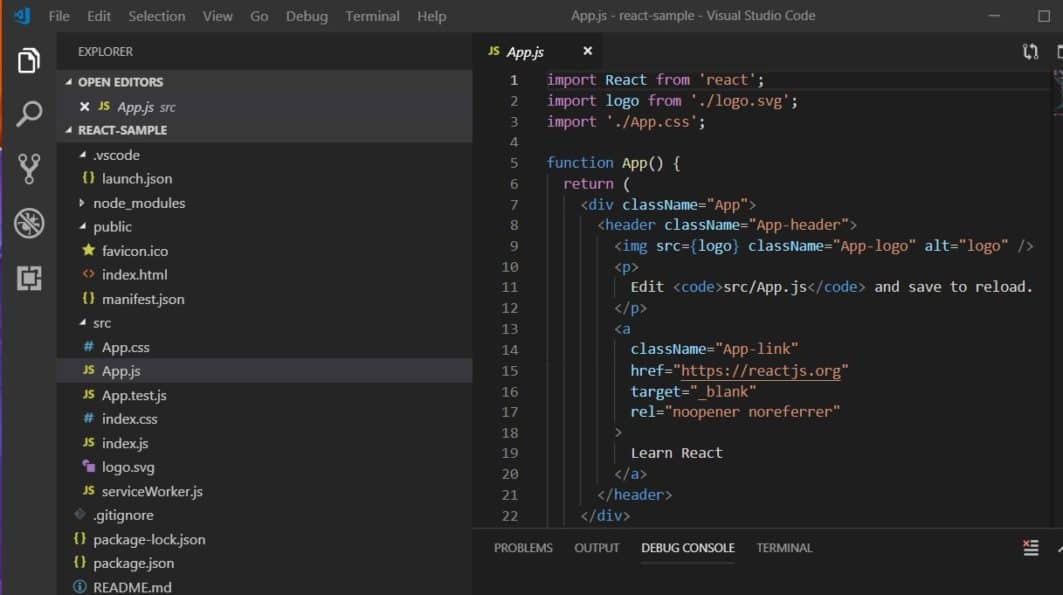Open the Explorer view in the activity bar
The image size is (1063, 595).
(x=29, y=59)
